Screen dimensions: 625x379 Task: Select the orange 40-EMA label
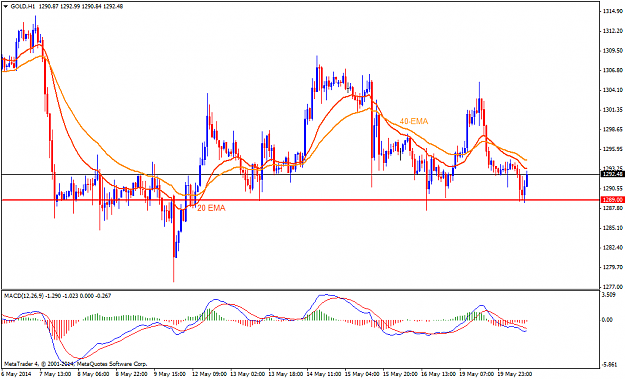click(x=414, y=121)
